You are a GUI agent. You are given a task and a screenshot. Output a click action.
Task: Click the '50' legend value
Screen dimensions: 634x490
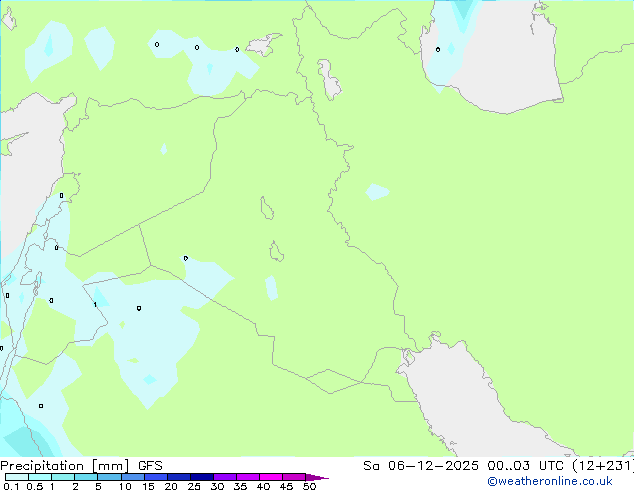tap(309, 486)
